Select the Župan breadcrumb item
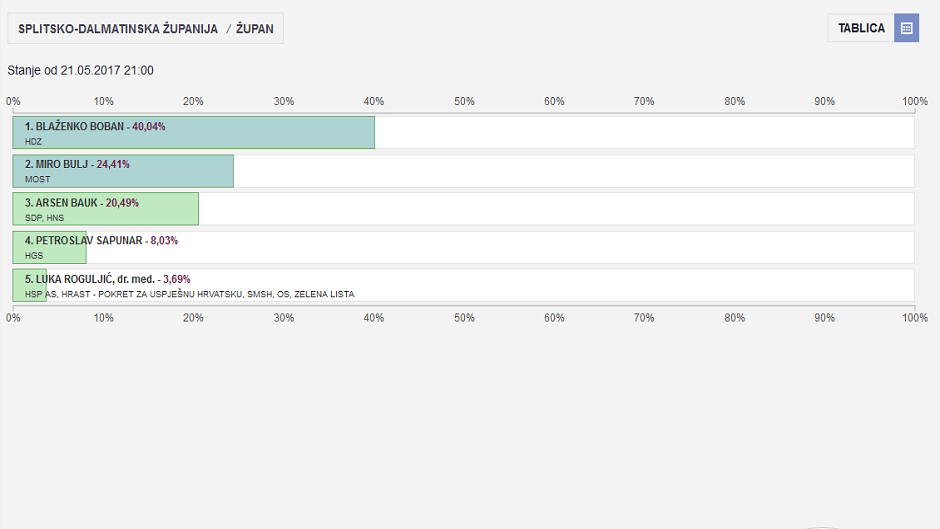Viewport: 940px width, 529px height. (255, 29)
